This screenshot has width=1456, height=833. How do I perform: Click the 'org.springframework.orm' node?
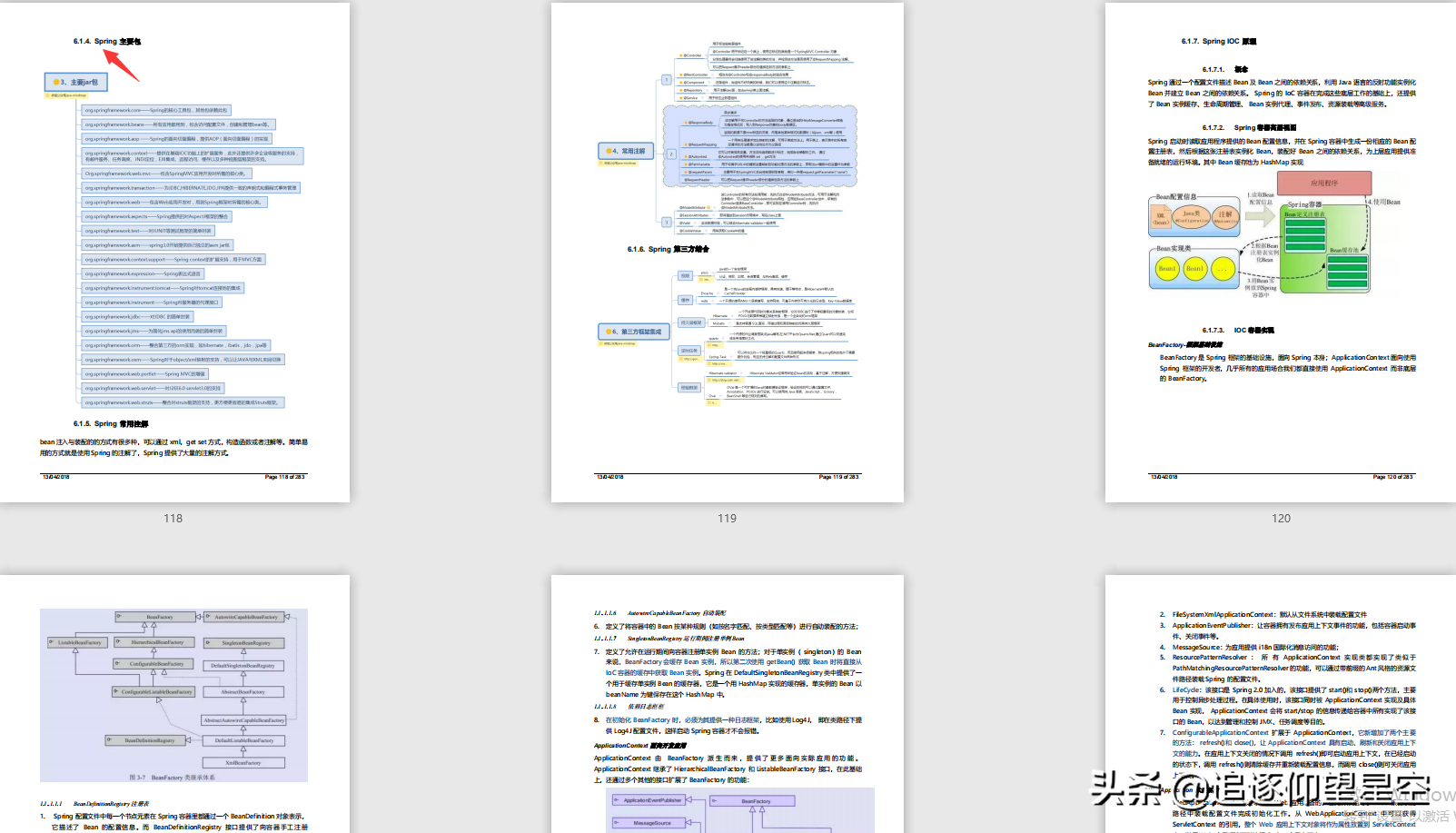coord(176,345)
